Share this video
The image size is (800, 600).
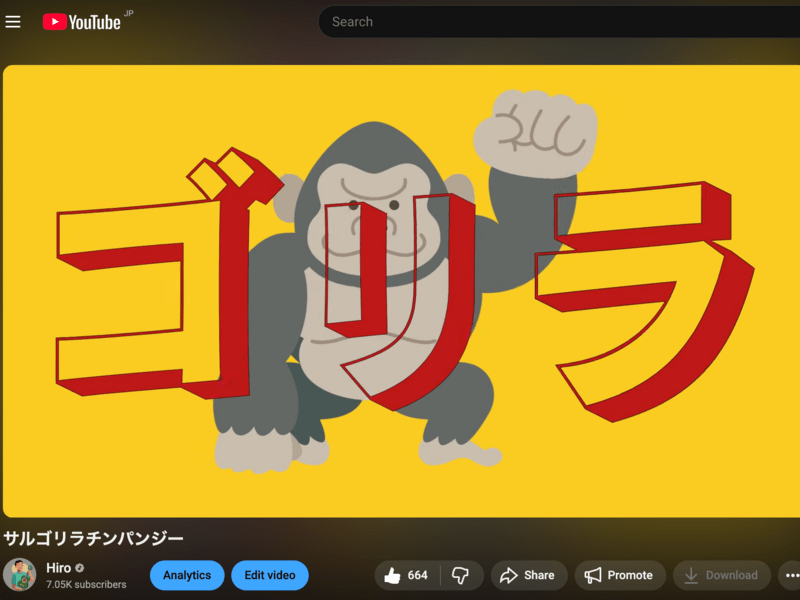[527, 575]
